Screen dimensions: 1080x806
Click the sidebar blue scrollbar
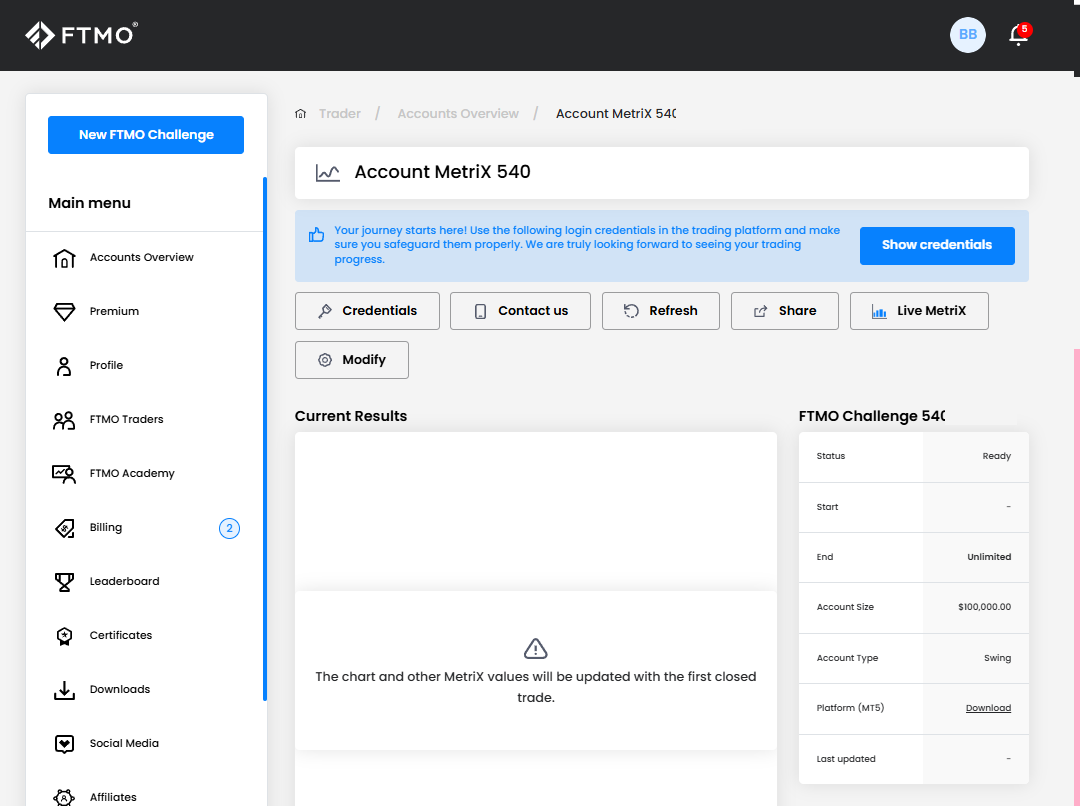[265, 439]
